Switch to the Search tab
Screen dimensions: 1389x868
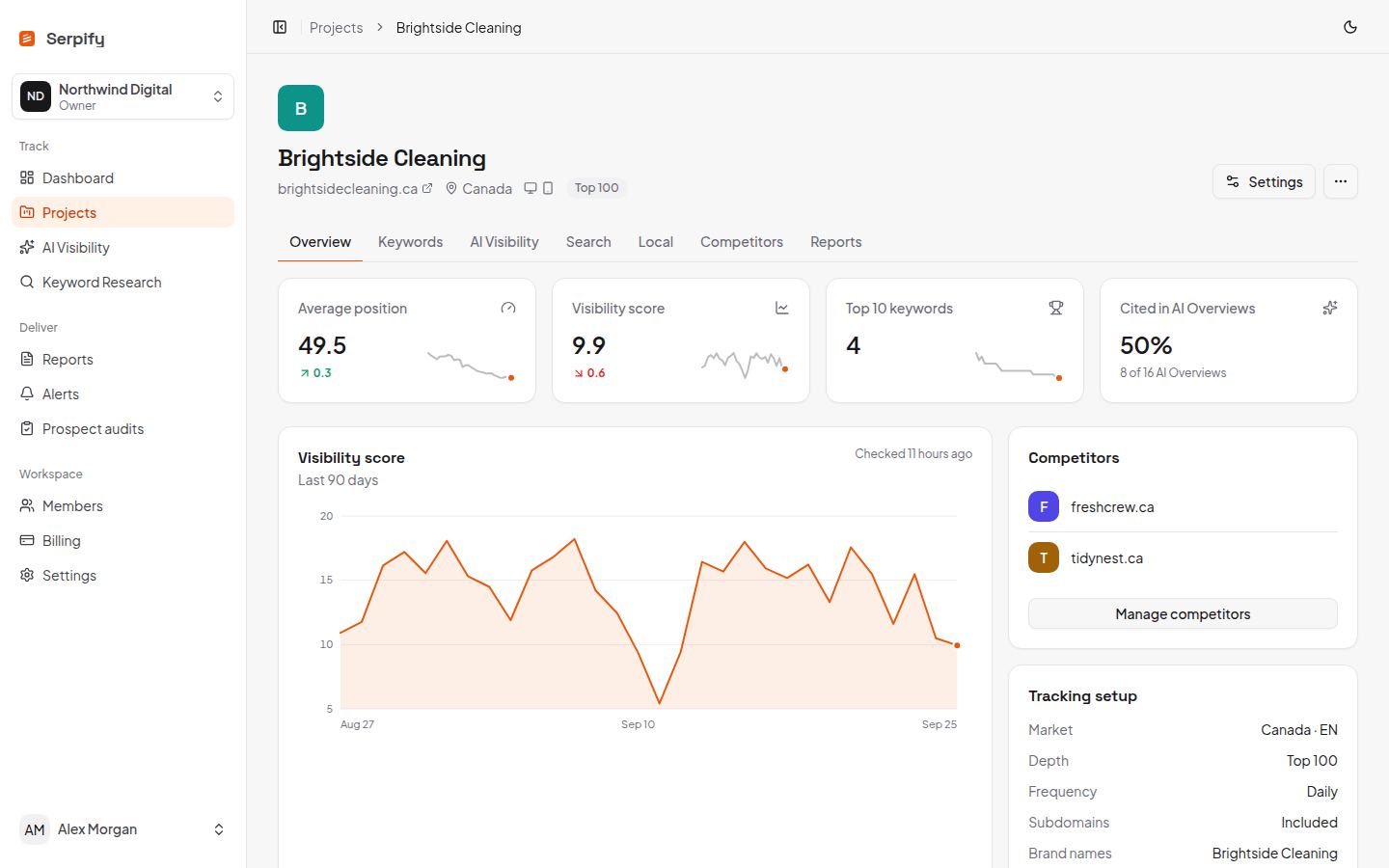588,242
